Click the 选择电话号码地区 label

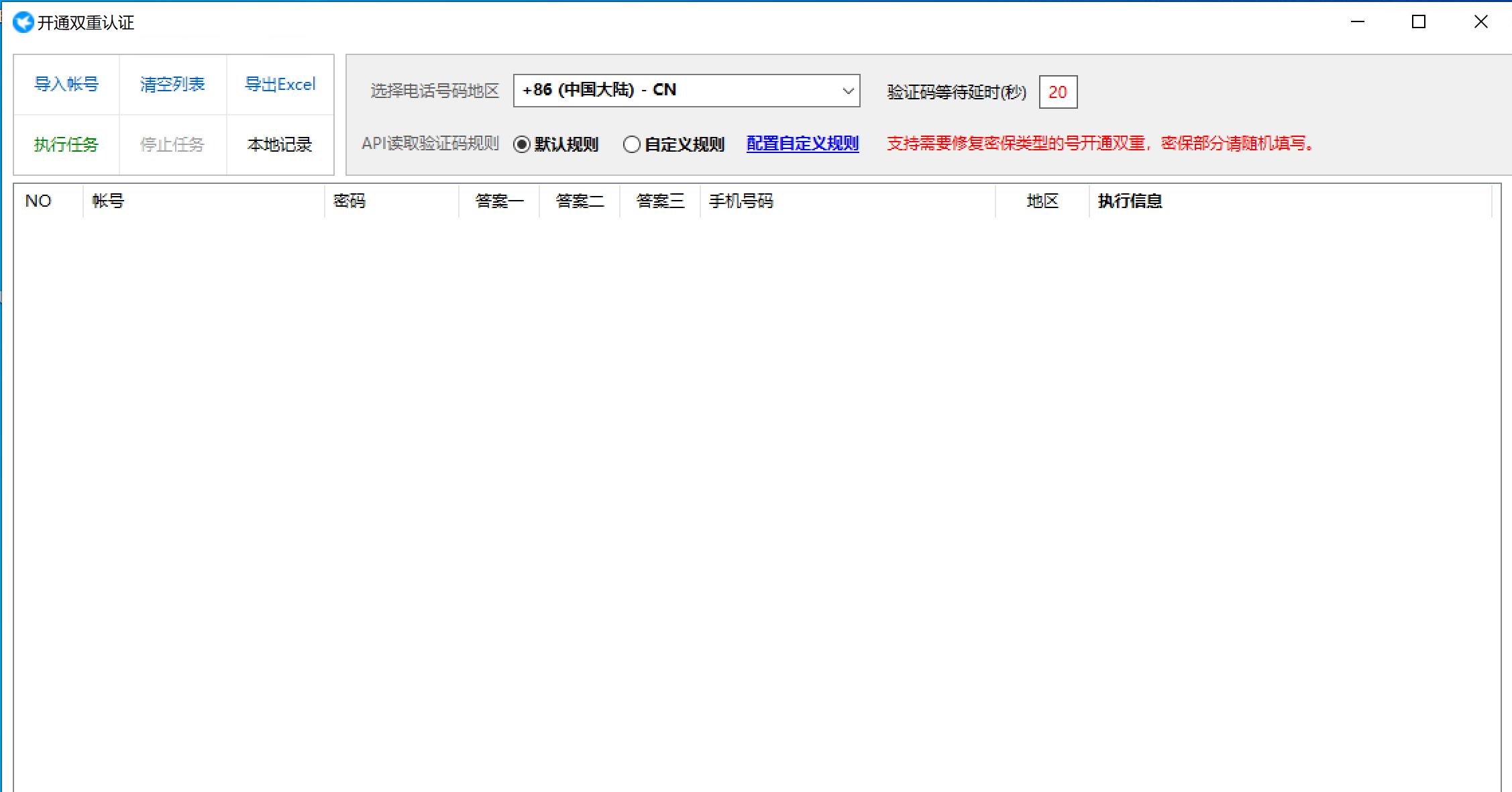coord(435,91)
